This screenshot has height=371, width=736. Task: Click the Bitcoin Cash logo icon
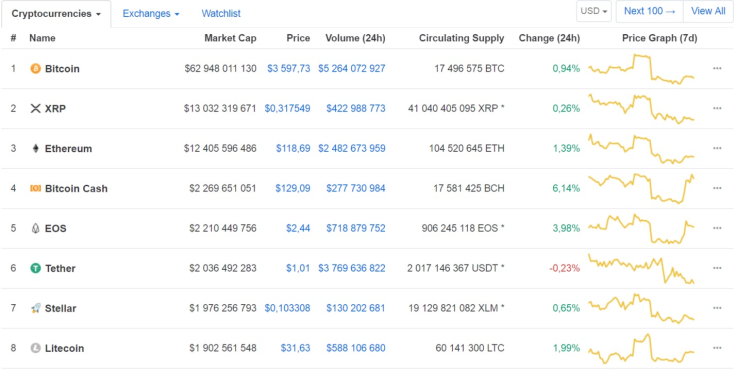click(x=35, y=188)
